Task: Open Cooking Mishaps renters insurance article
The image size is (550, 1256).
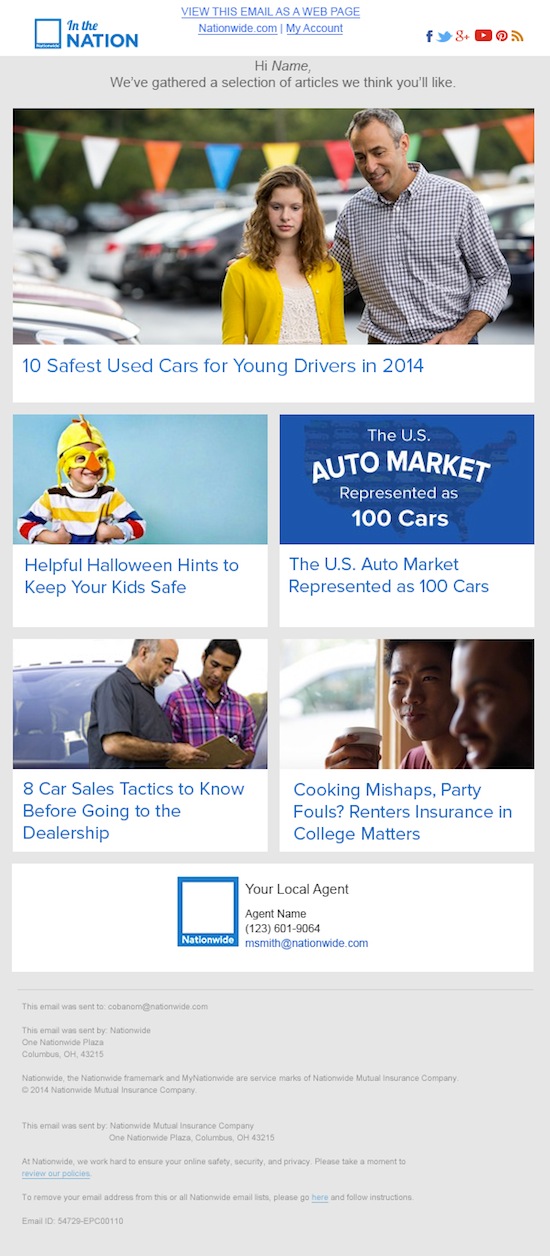Action: pos(403,811)
